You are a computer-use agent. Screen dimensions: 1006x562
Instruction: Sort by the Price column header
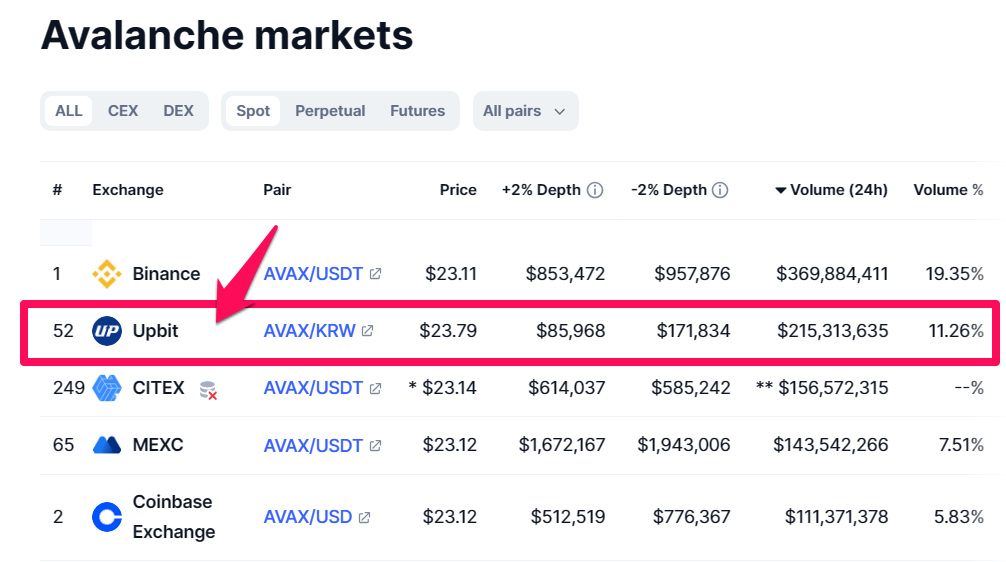point(458,190)
